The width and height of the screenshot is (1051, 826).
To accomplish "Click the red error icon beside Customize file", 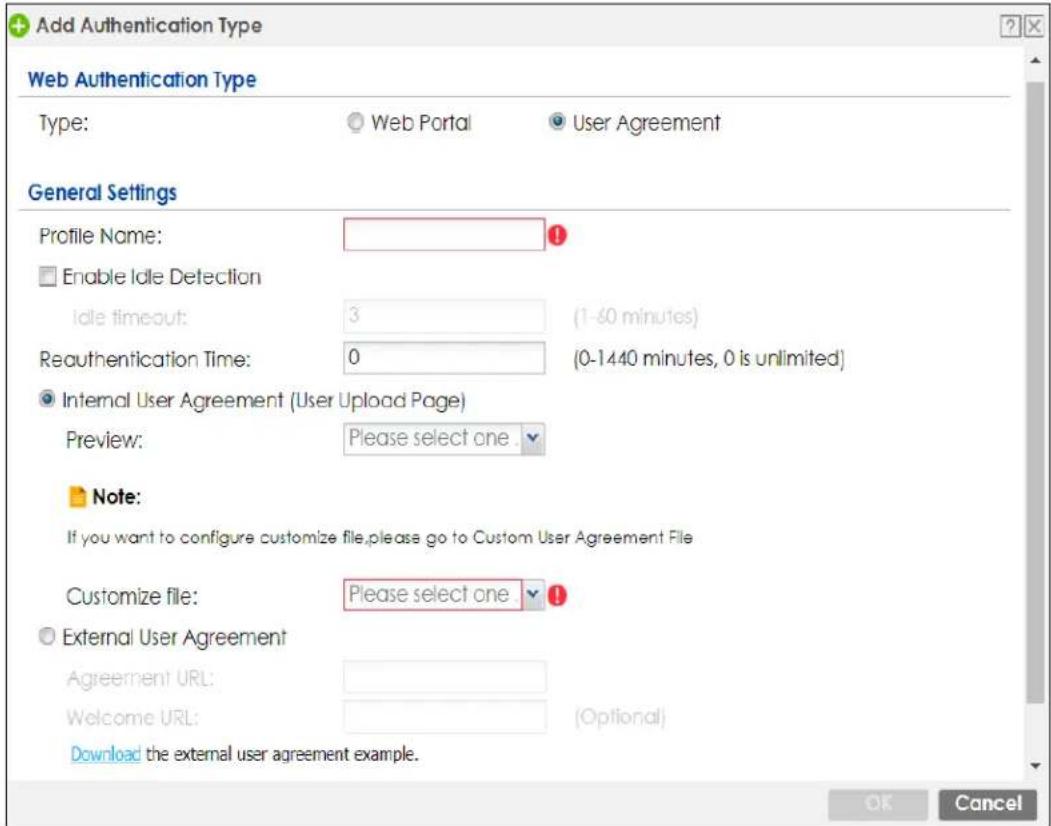I will pos(558,595).
